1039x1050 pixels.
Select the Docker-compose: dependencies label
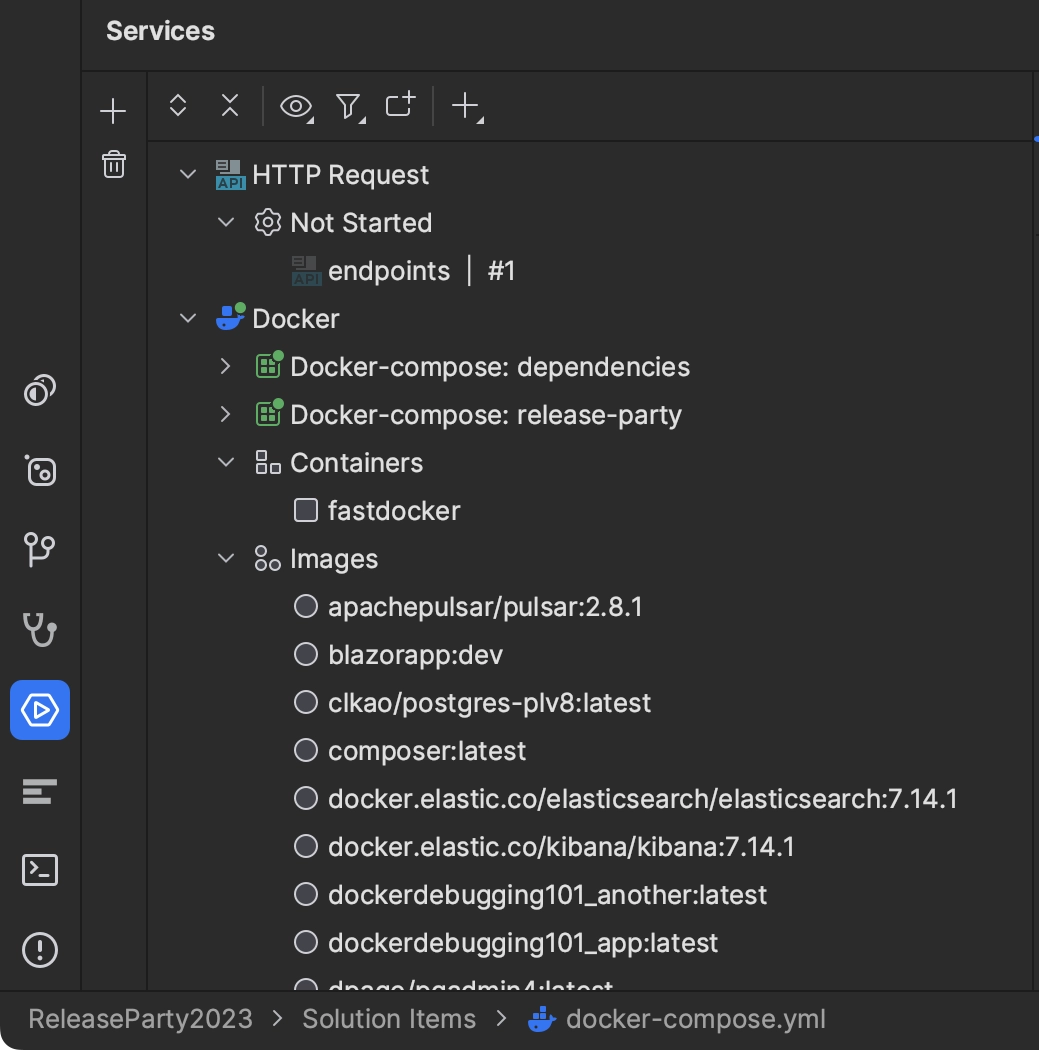click(x=490, y=367)
